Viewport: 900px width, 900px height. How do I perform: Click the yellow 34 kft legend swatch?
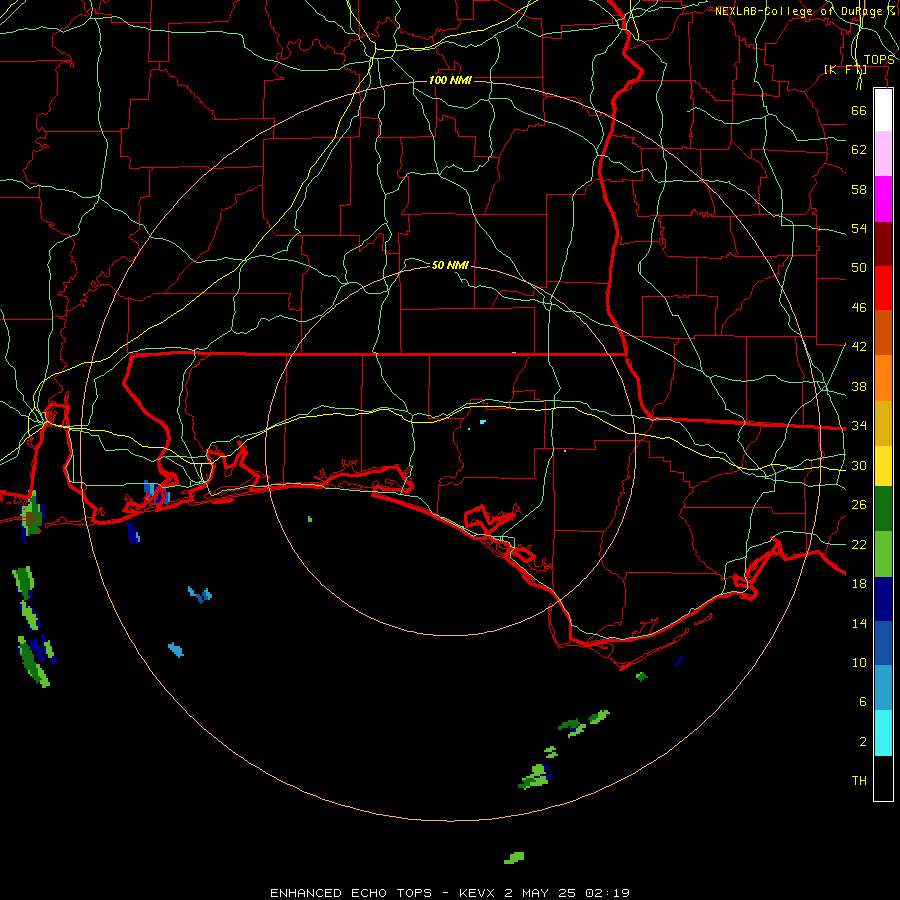click(883, 465)
